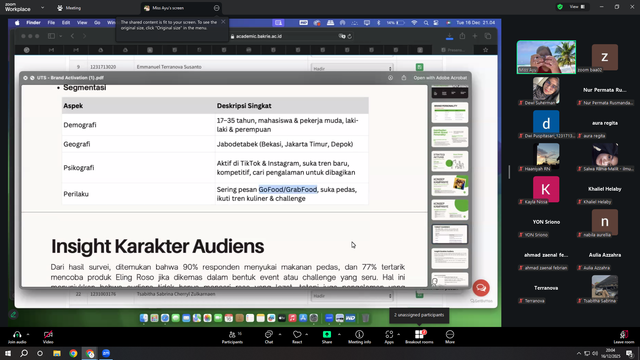
Task: Open the Go menu in mac menu bar
Action: [97, 23]
